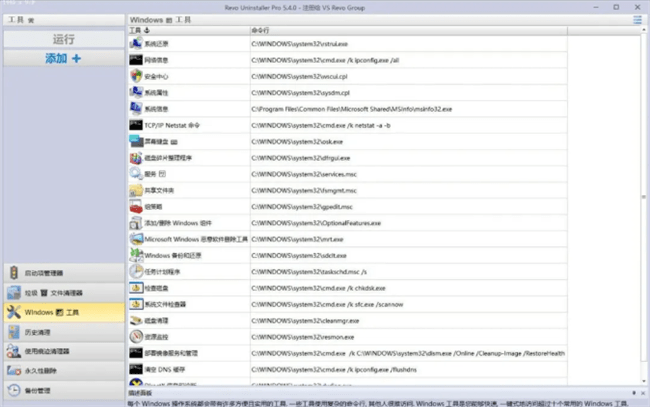Screen dimensions: 650x407
Task: Select the disk cleanup cleanmgr.exe icon
Action: 136,320
